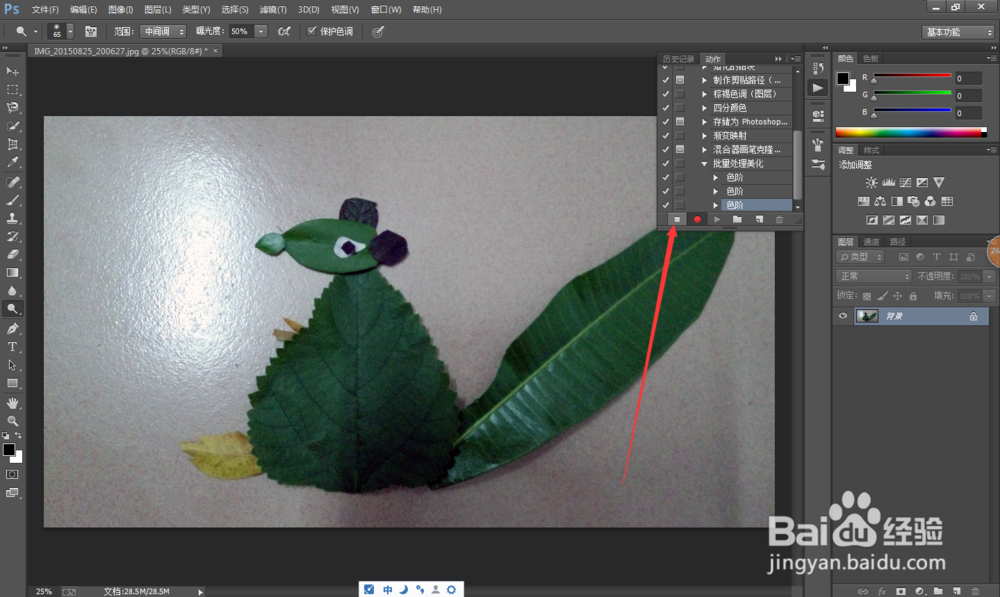The image size is (1000, 597).
Task: Click the 背景 layer thumbnail
Action: (867, 316)
